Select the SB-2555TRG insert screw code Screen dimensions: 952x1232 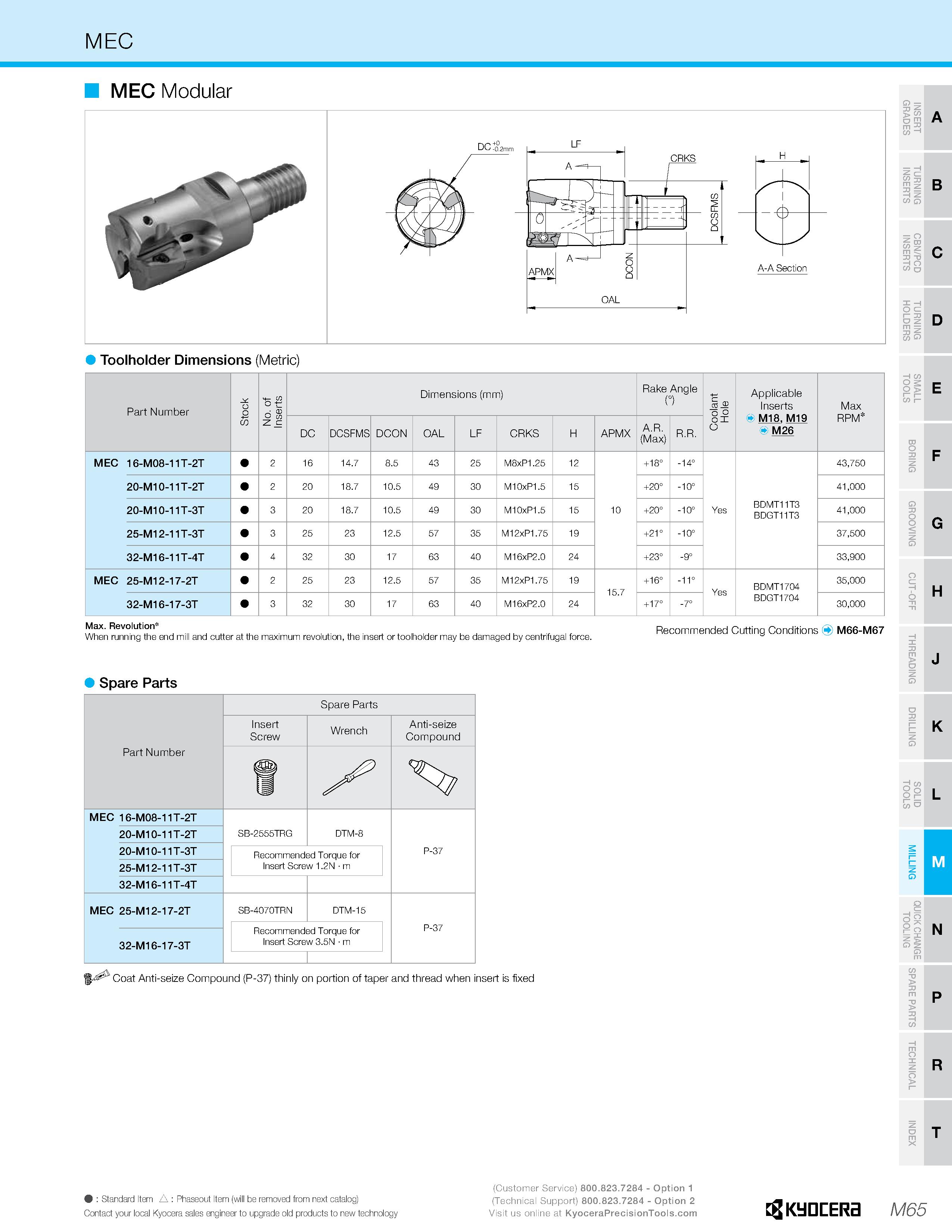pyautogui.click(x=265, y=833)
